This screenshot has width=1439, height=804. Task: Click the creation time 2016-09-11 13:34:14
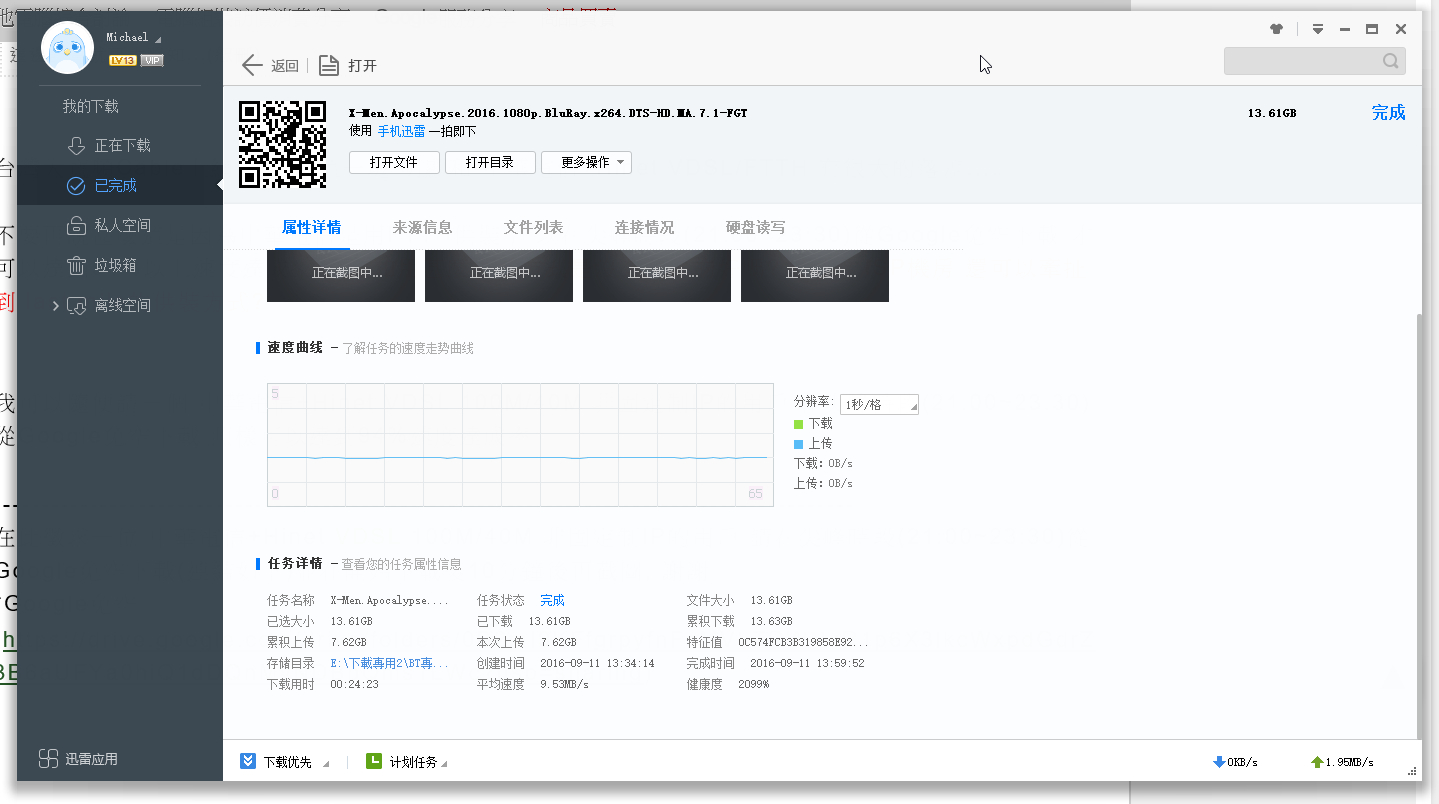click(x=597, y=663)
